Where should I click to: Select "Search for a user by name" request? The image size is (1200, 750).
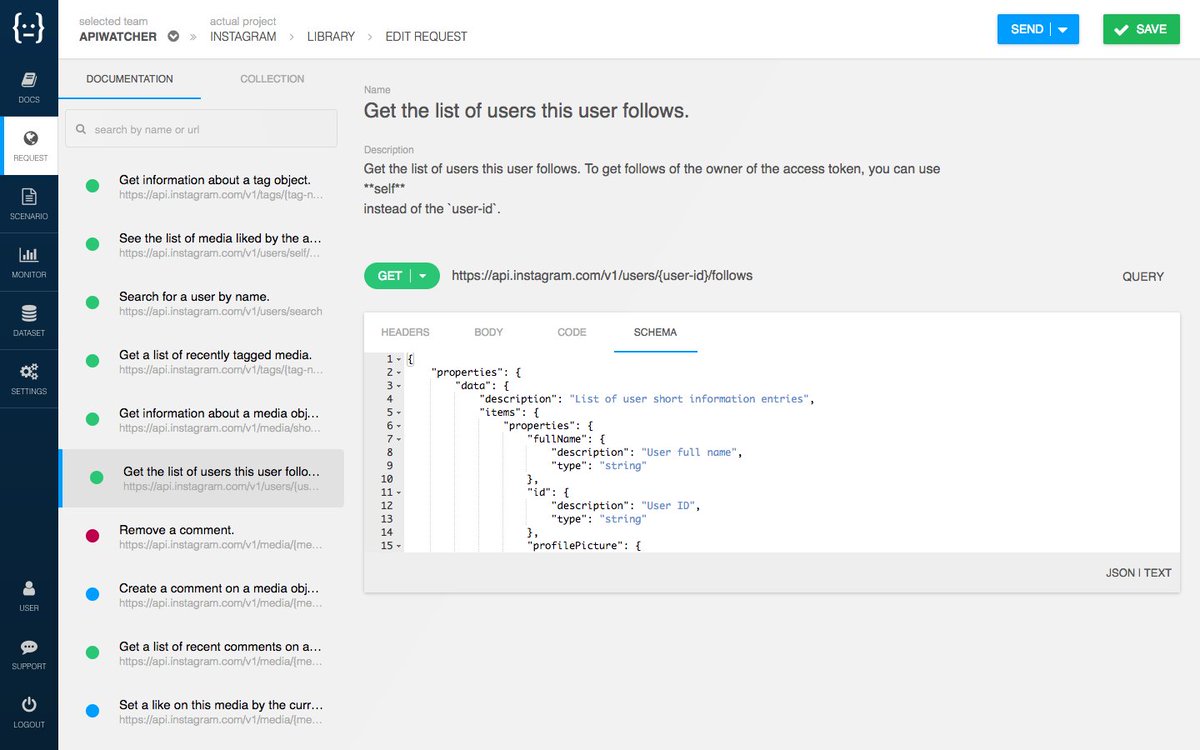tap(201, 303)
